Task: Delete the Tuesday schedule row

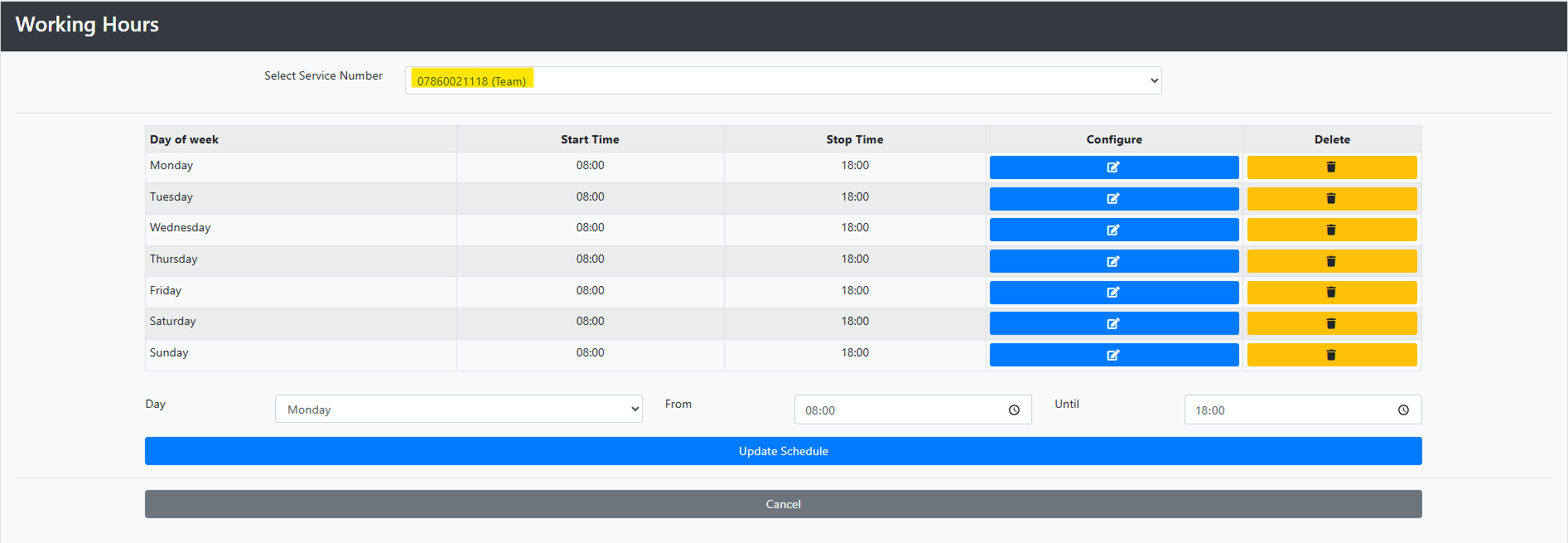Action: point(1332,199)
